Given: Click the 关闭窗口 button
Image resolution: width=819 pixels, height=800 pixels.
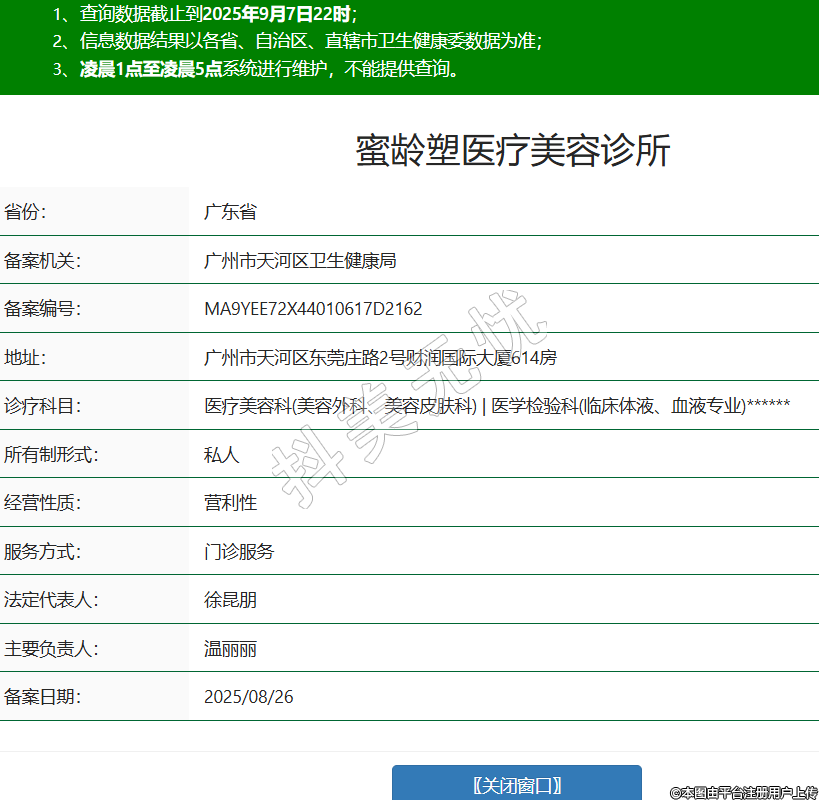Looking at the screenshot, I should click(x=516, y=784).
